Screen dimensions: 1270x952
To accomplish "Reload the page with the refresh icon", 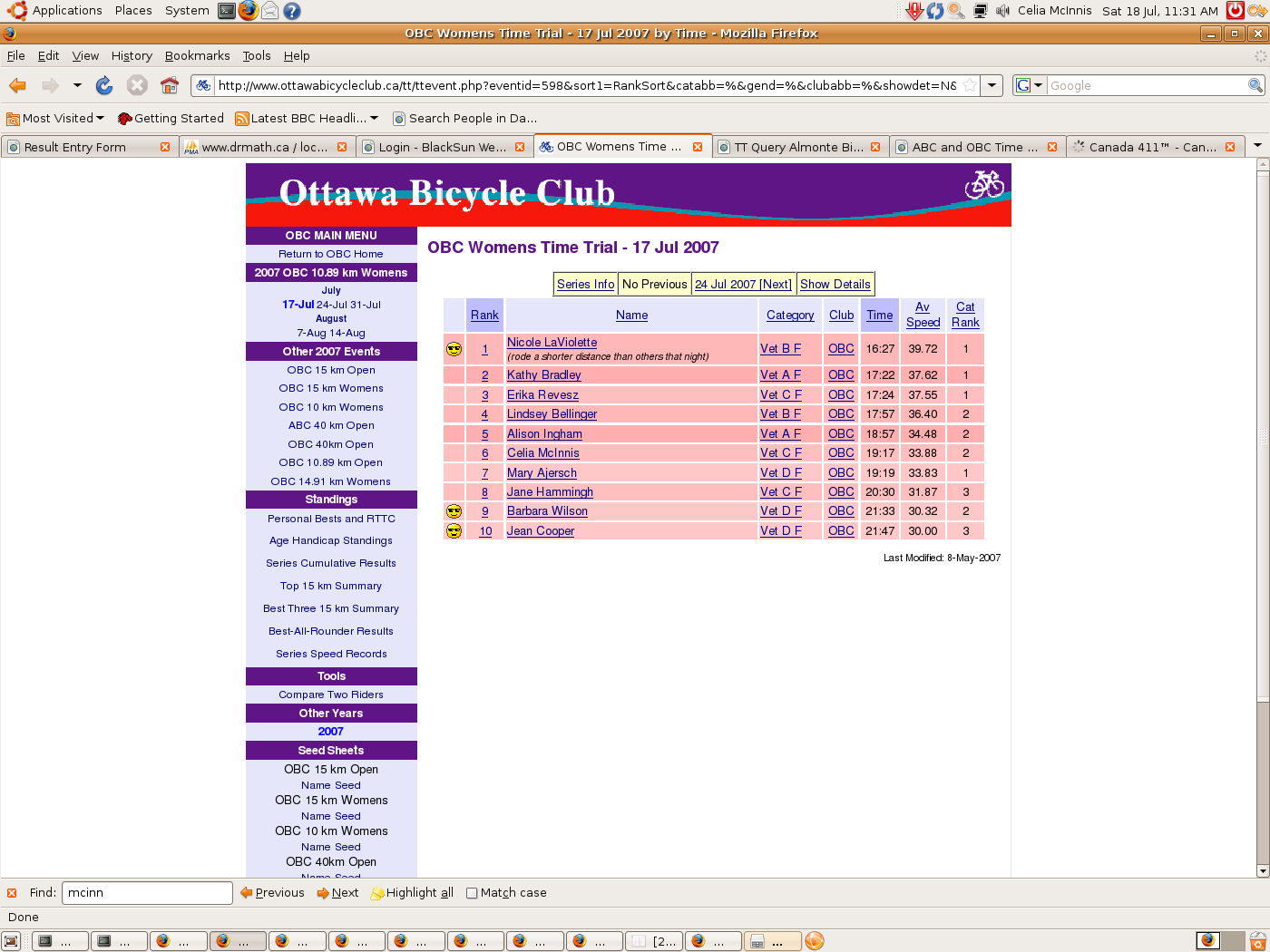I will [x=104, y=85].
